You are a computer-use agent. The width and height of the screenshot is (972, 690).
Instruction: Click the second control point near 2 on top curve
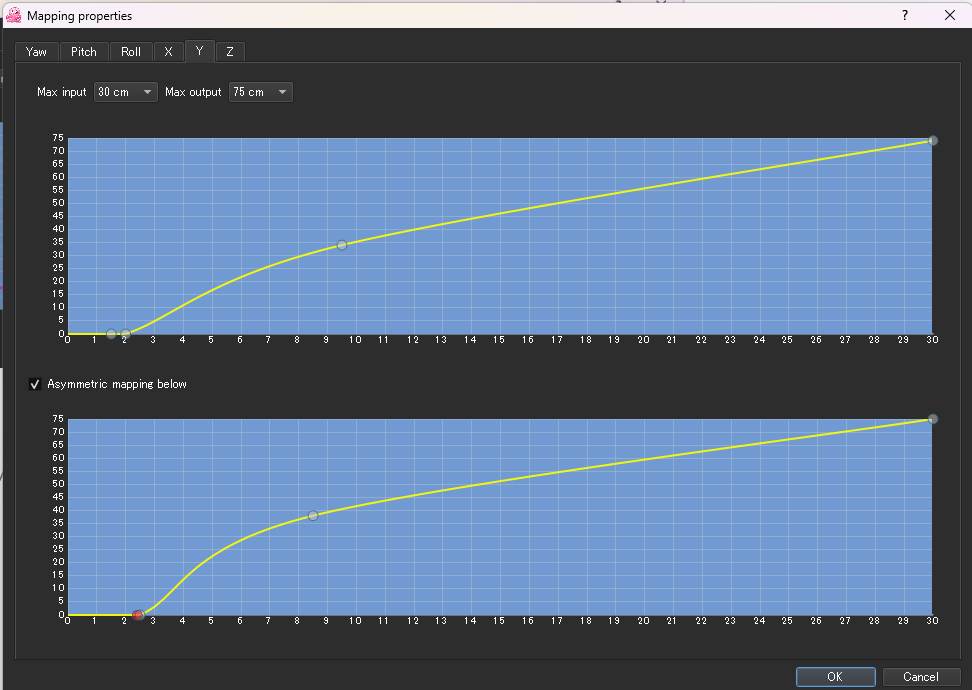tap(126, 334)
